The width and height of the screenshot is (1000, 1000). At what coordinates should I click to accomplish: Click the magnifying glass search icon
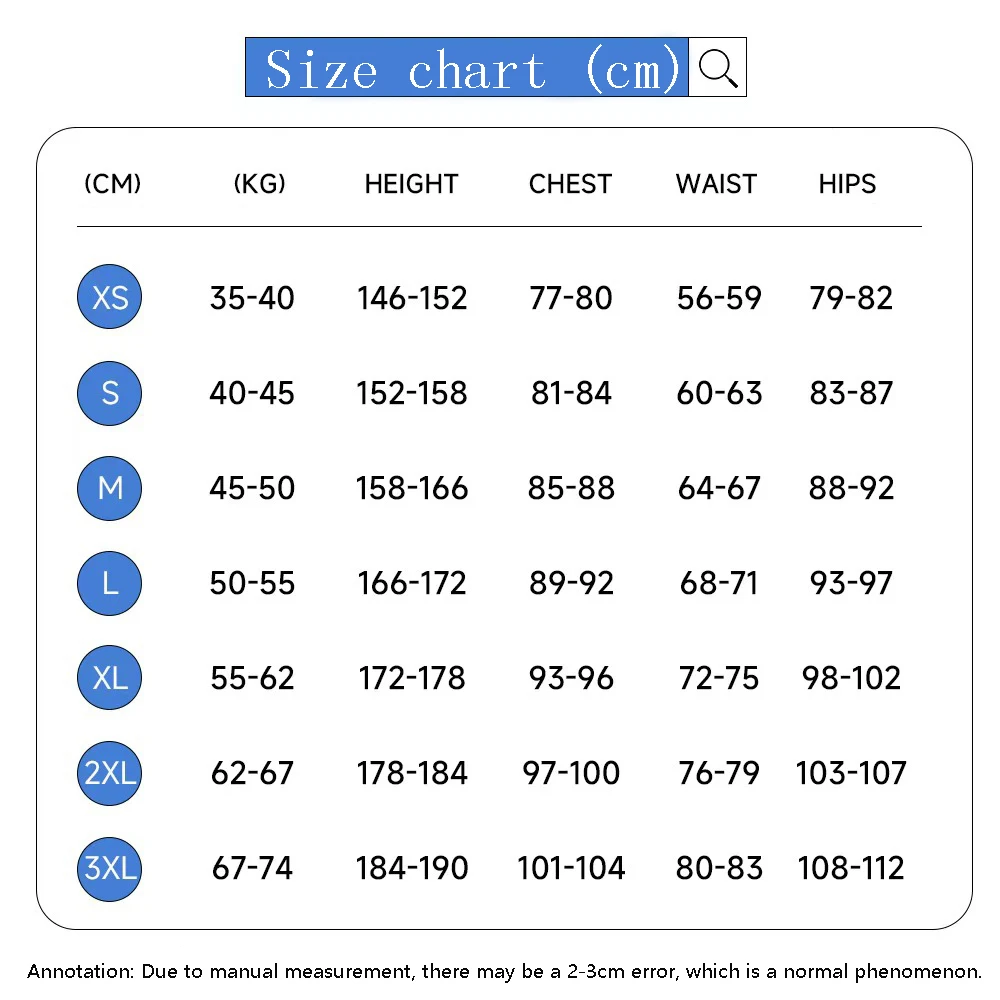[717, 67]
